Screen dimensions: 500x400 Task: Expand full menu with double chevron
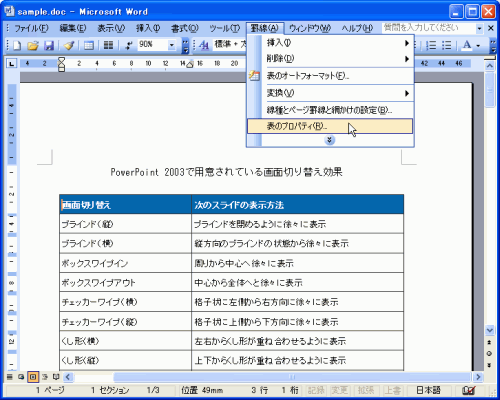329,140
